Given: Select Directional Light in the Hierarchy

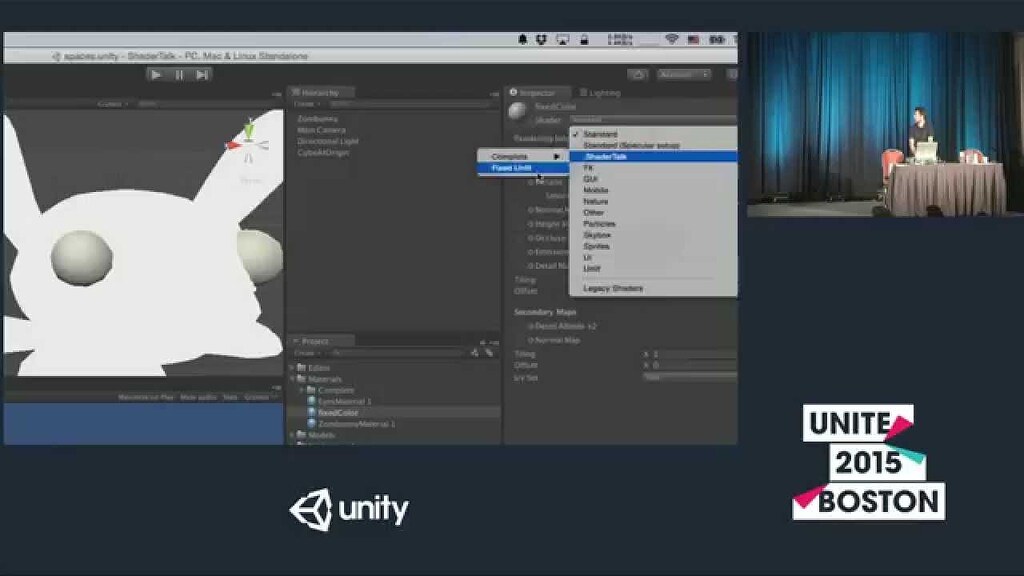Looking at the screenshot, I should (328, 141).
